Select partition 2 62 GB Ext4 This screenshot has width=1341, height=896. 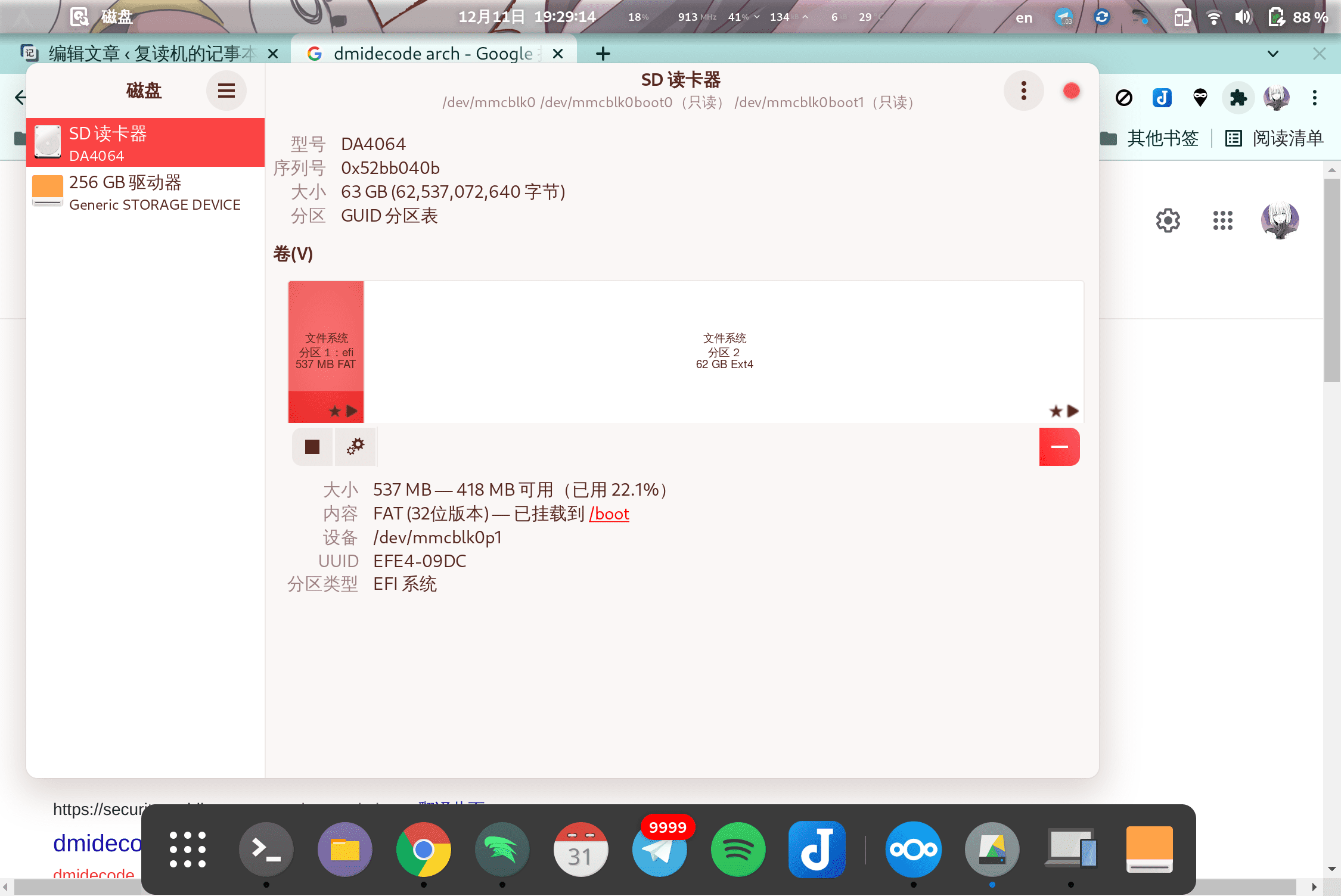click(724, 351)
